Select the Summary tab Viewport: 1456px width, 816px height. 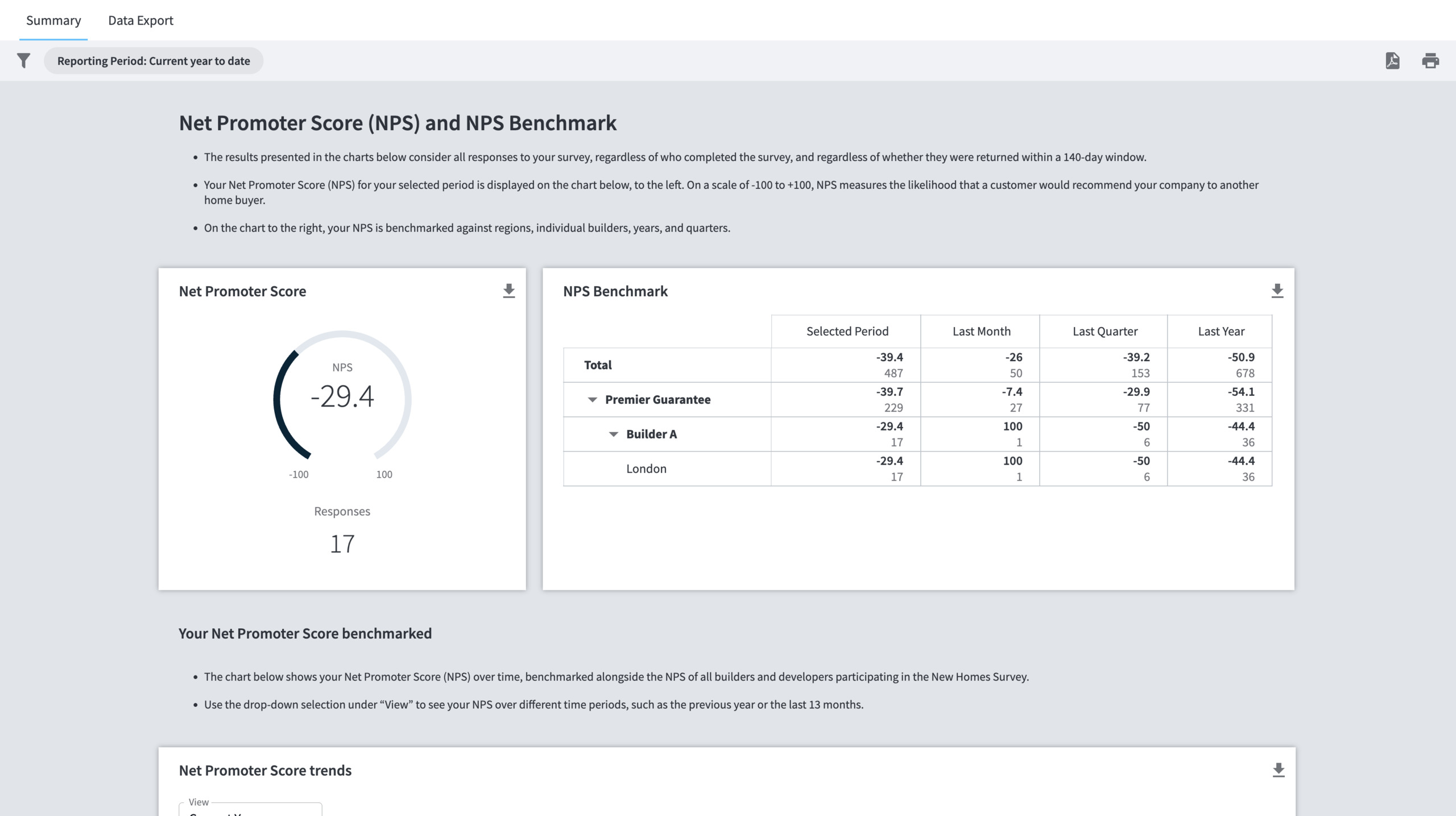pos(53,20)
